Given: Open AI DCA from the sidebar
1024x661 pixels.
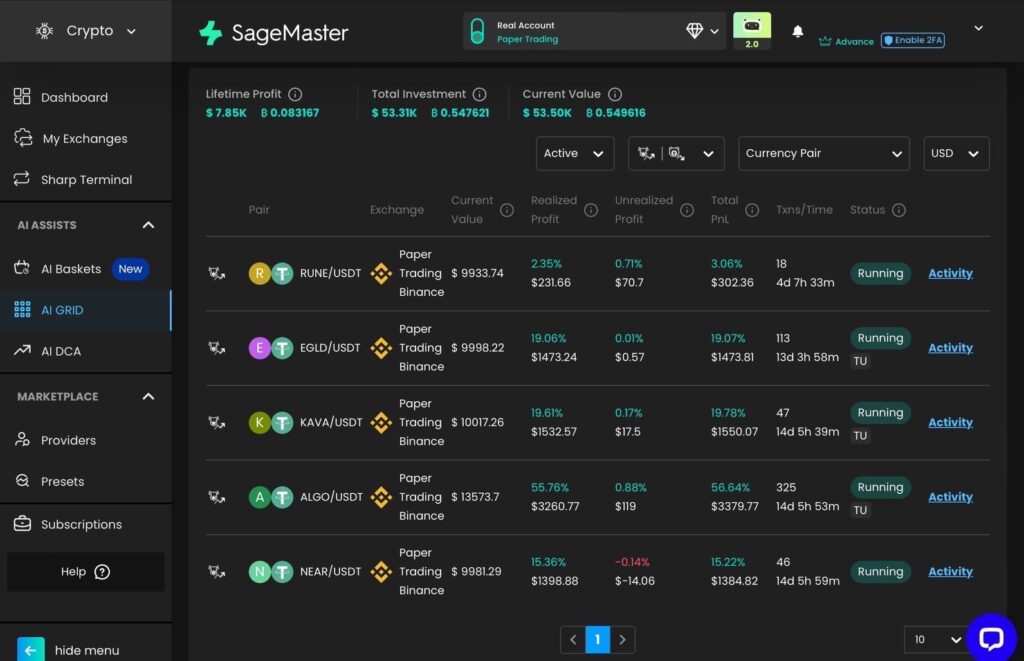Looking at the screenshot, I should (x=61, y=351).
